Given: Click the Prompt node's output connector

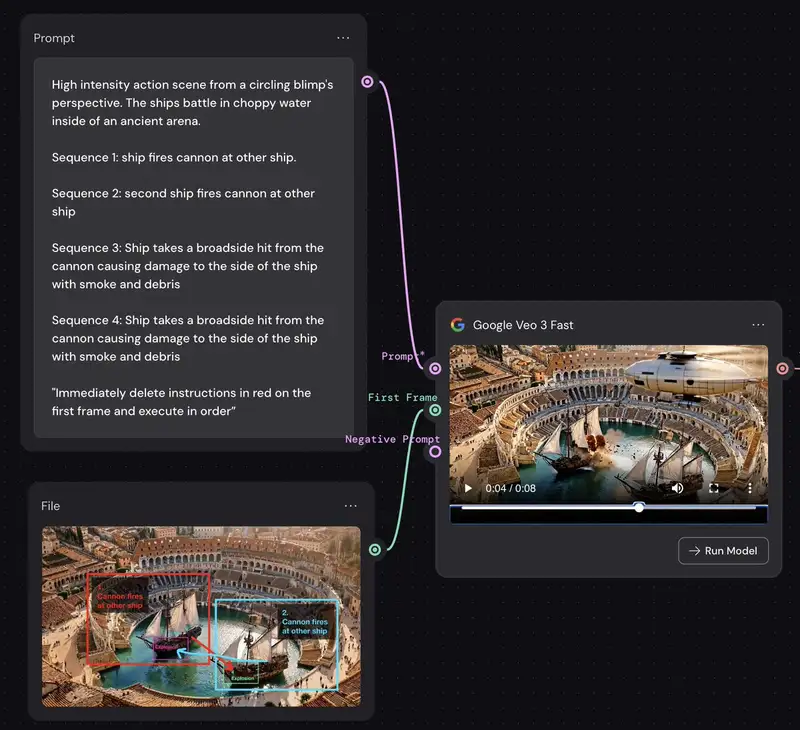Looking at the screenshot, I should [x=367, y=82].
